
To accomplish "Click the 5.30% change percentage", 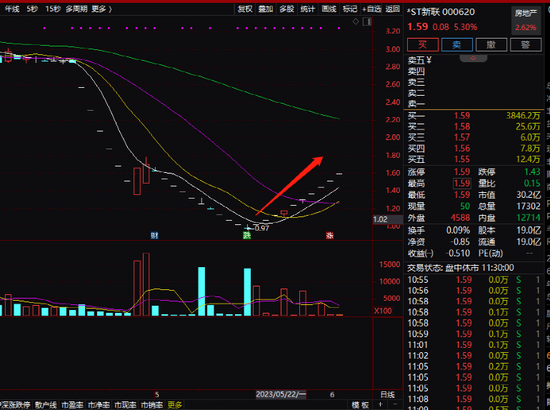I will tap(465, 27).
